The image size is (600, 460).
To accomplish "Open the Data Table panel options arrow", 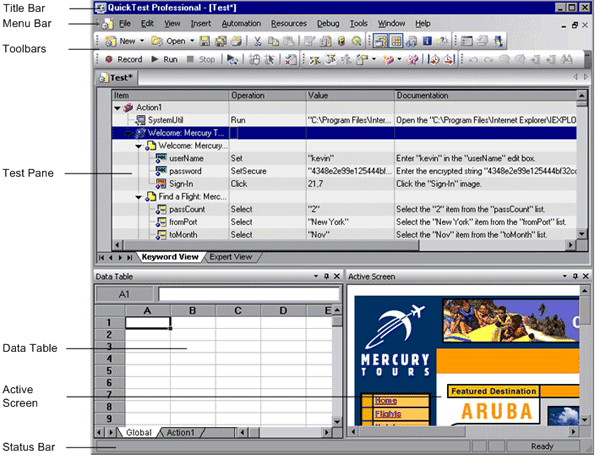I will [x=316, y=276].
